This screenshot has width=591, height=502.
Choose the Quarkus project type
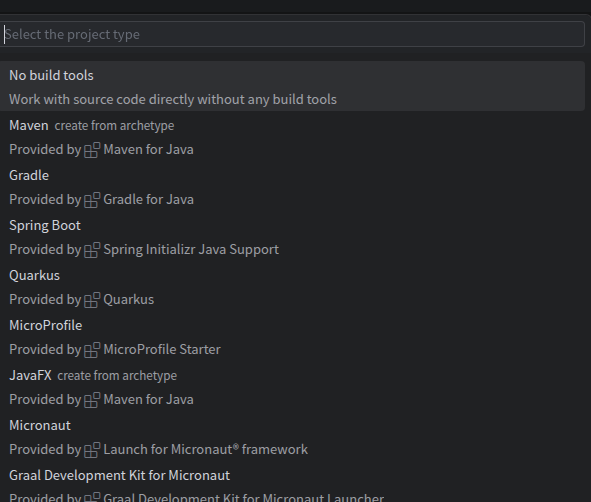[292, 287]
